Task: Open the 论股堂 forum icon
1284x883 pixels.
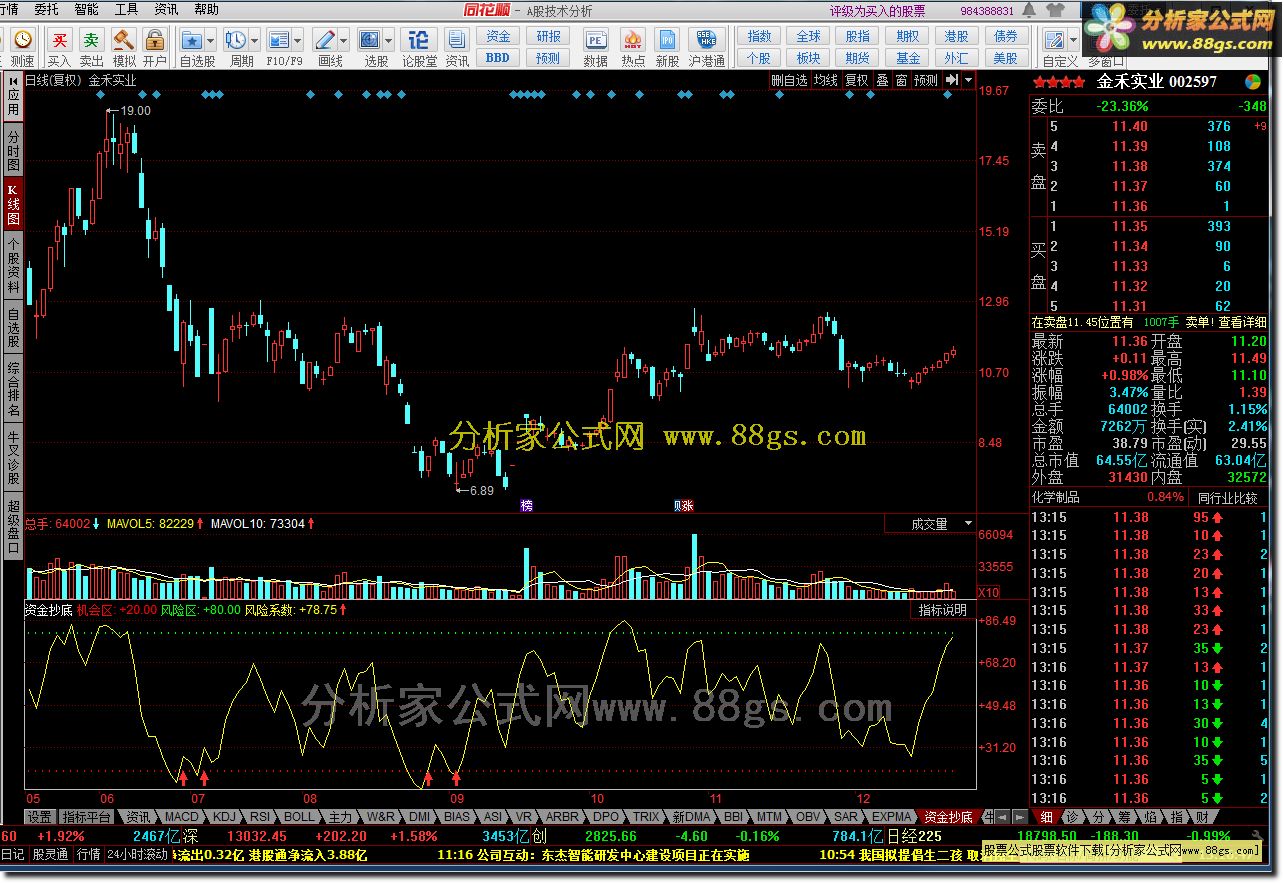Action: 419,40
